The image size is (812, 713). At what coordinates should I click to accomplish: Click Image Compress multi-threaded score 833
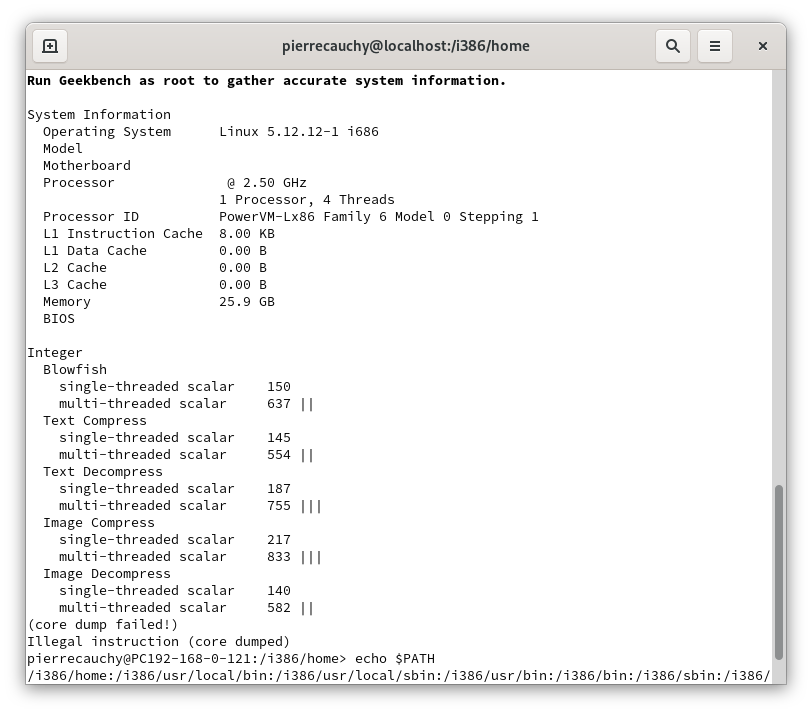(x=279, y=557)
